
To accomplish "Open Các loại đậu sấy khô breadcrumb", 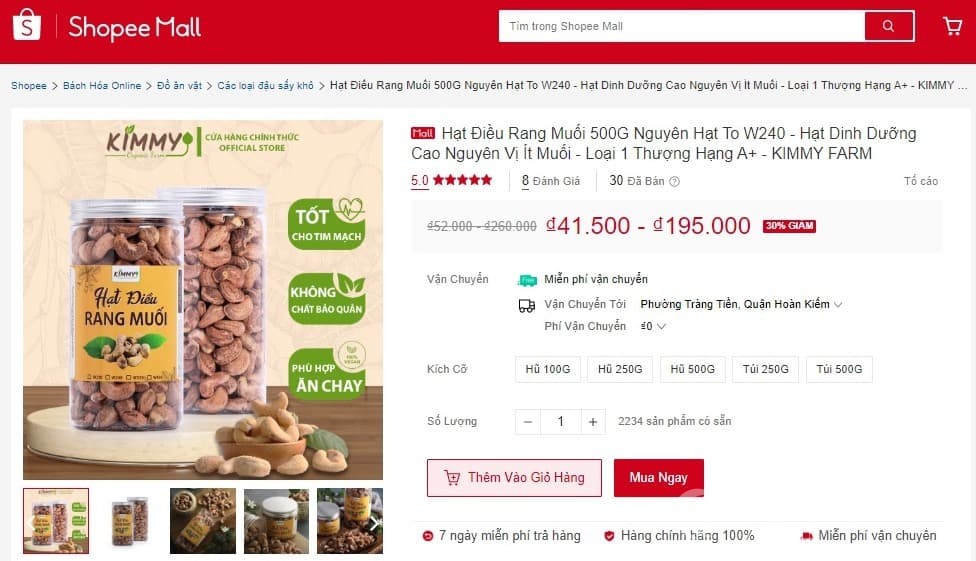I will tap(265, 86).
